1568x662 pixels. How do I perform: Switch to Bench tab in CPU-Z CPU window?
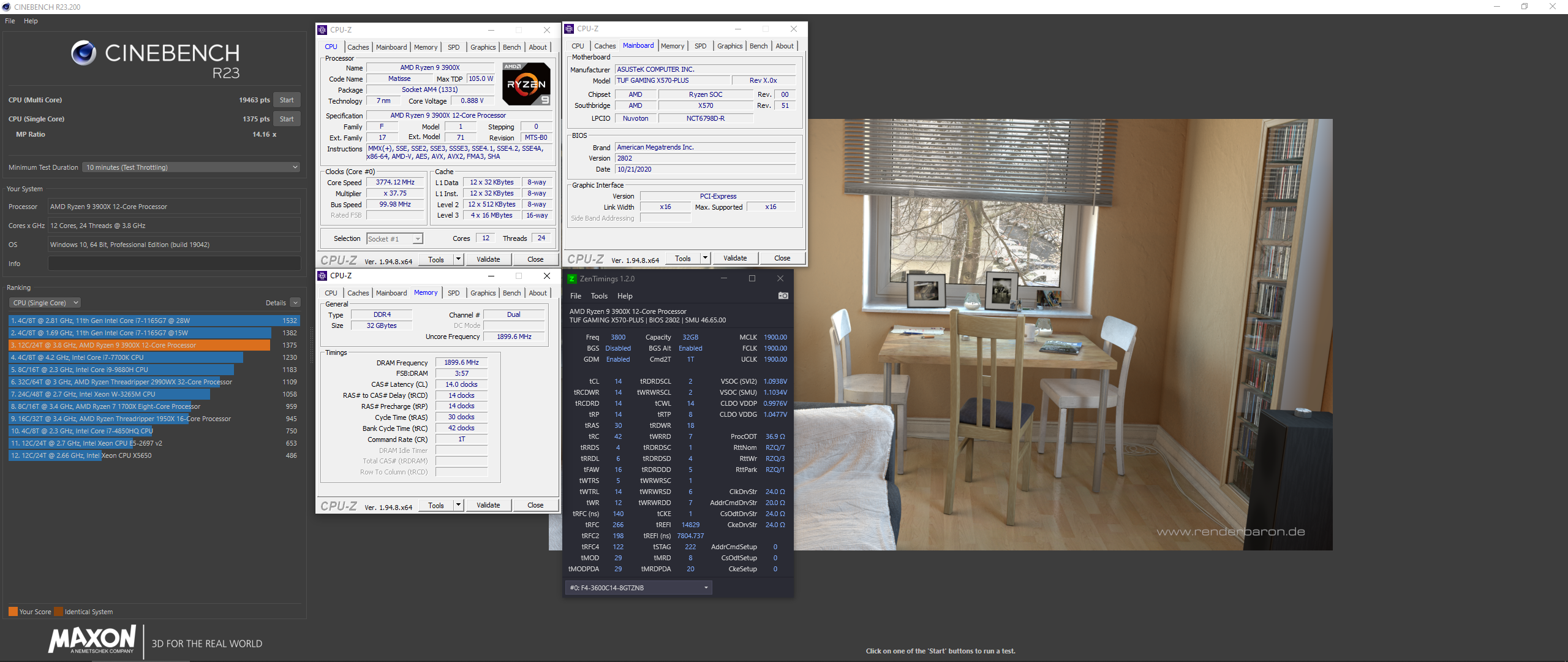pos(512,47)
